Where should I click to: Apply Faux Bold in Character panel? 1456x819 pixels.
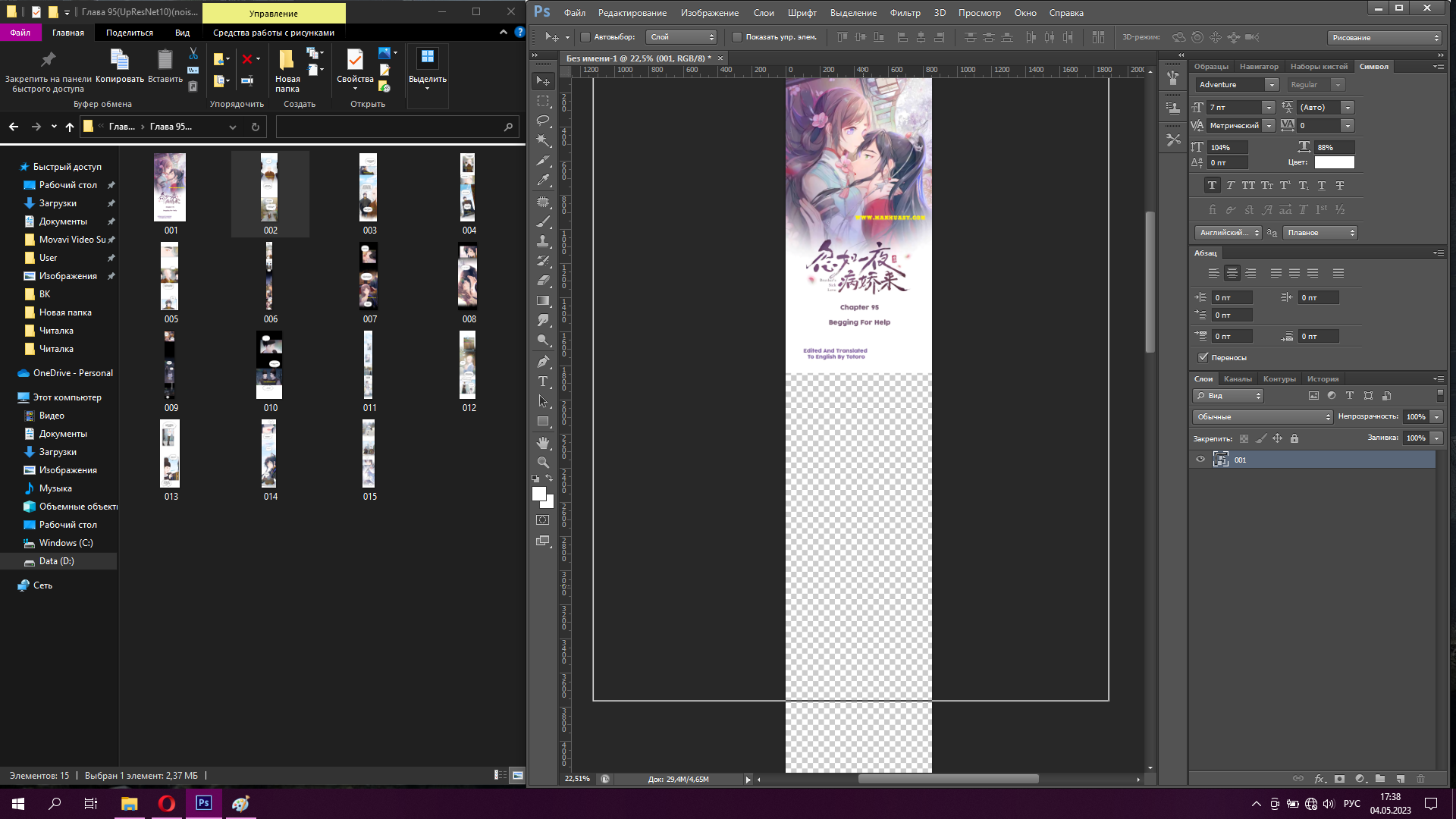pos(1212,185)
